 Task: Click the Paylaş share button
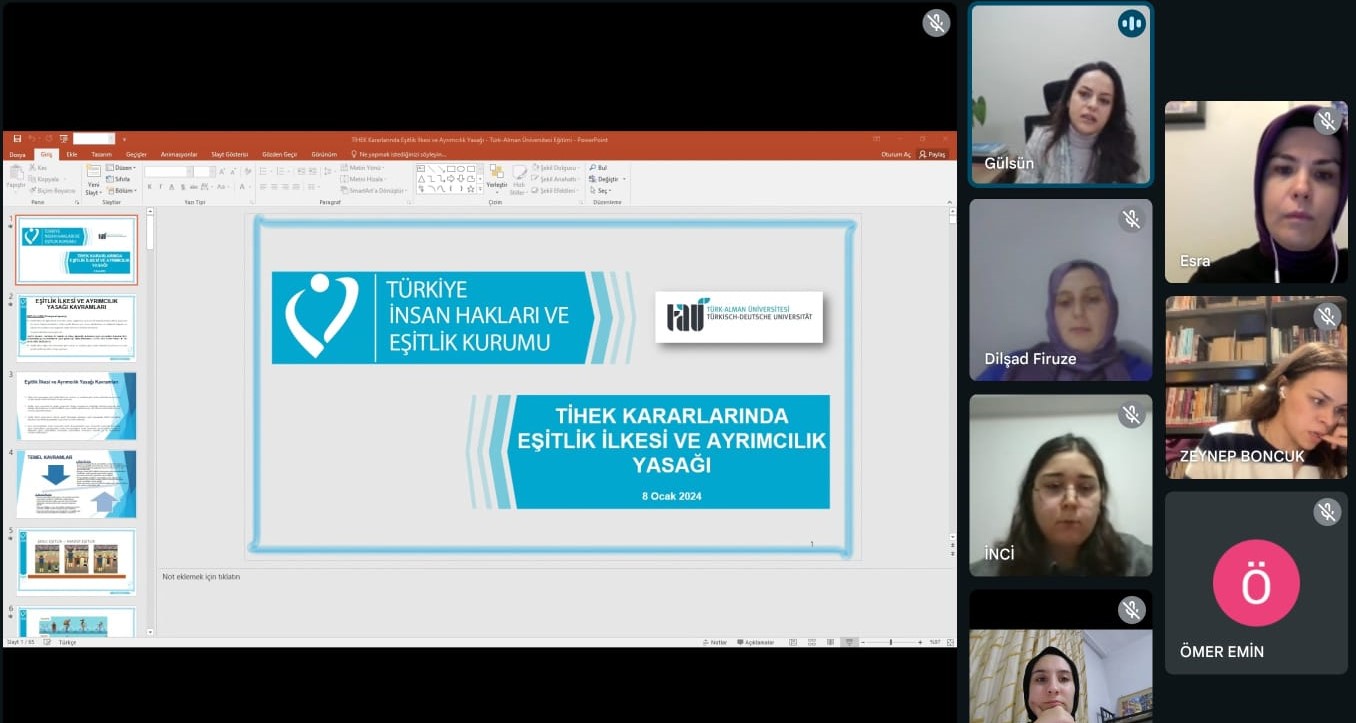tap(933, 155)
